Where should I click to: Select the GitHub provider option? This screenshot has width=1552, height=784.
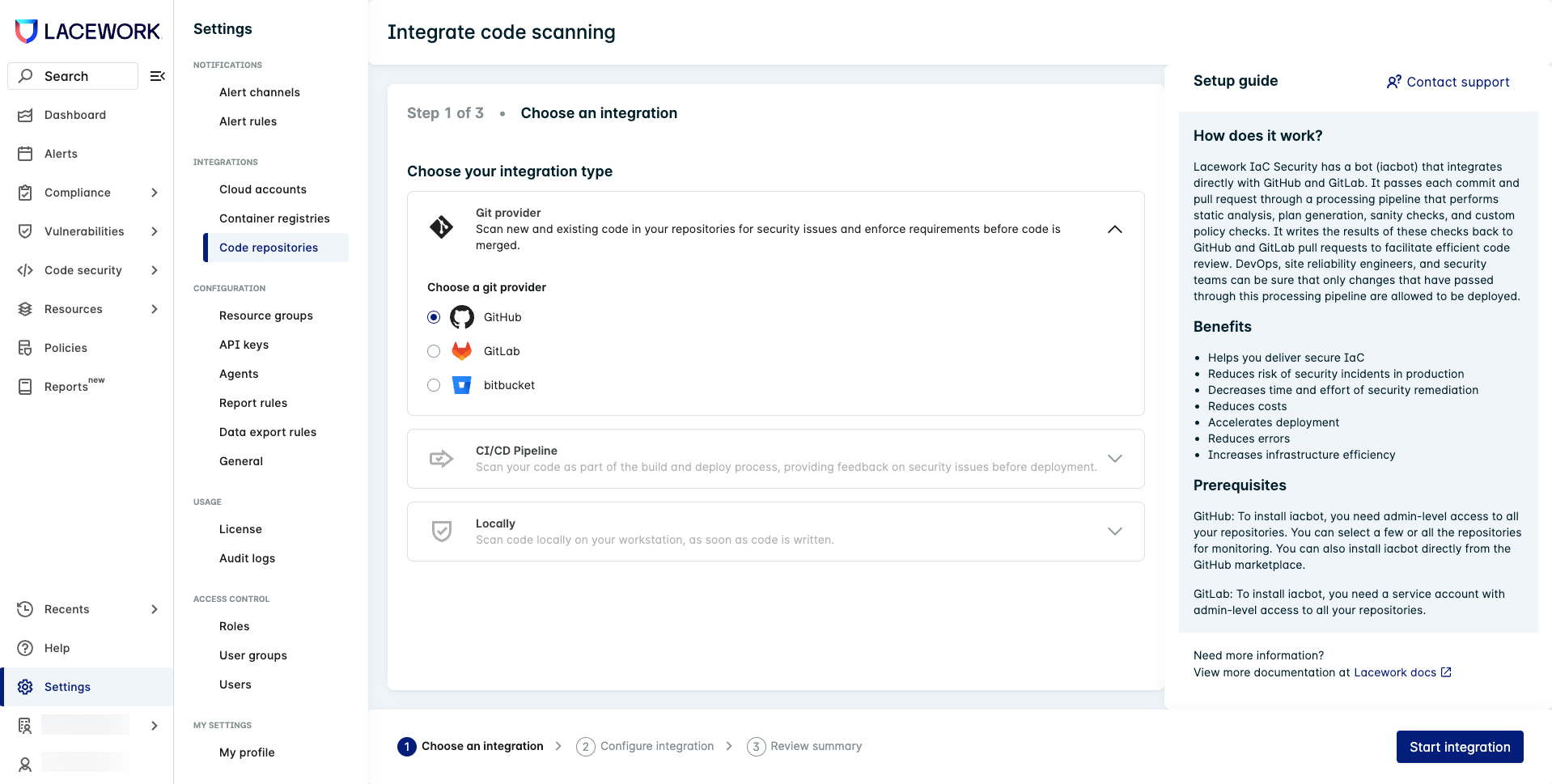434,316
